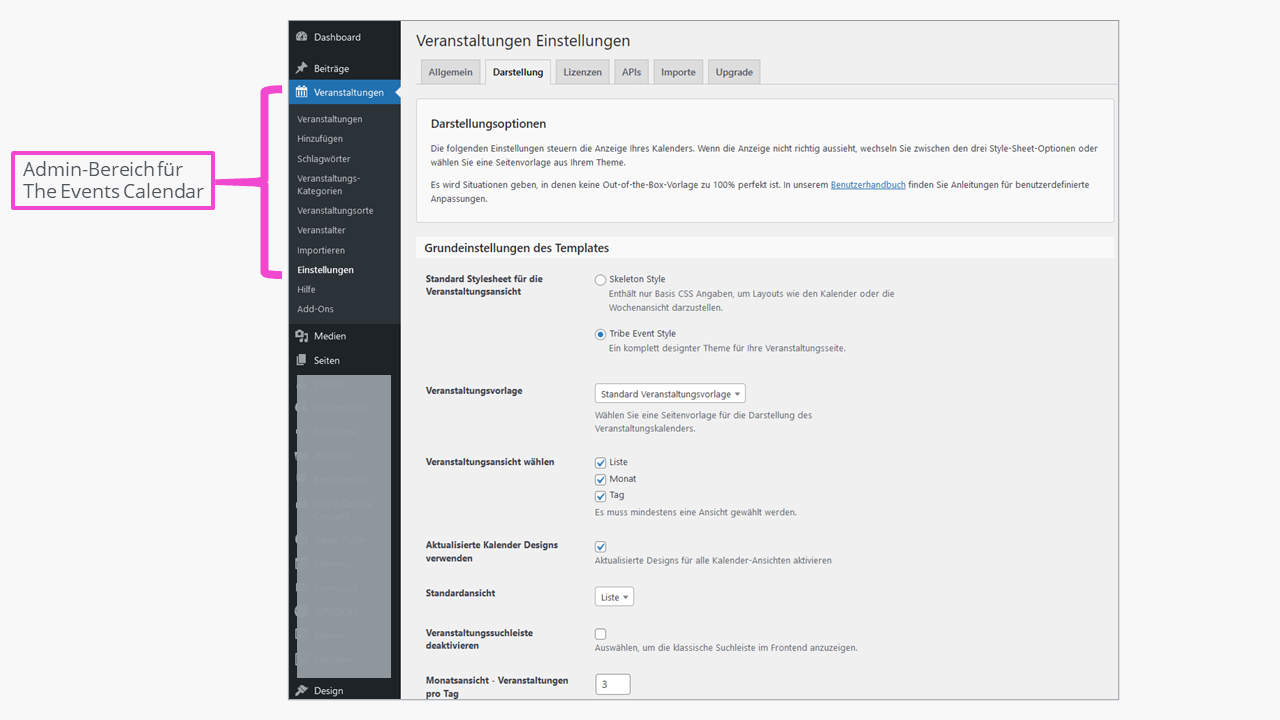Switch to the Importe tab

[678, 72]
